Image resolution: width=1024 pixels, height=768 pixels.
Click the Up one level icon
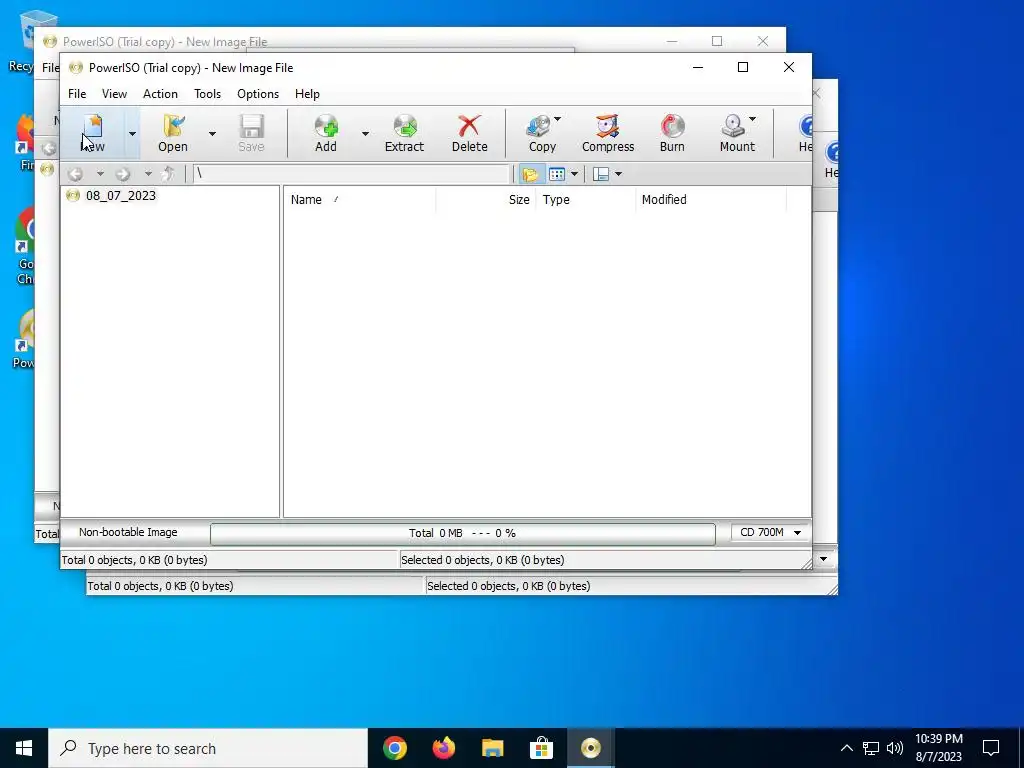coord(168,174)
